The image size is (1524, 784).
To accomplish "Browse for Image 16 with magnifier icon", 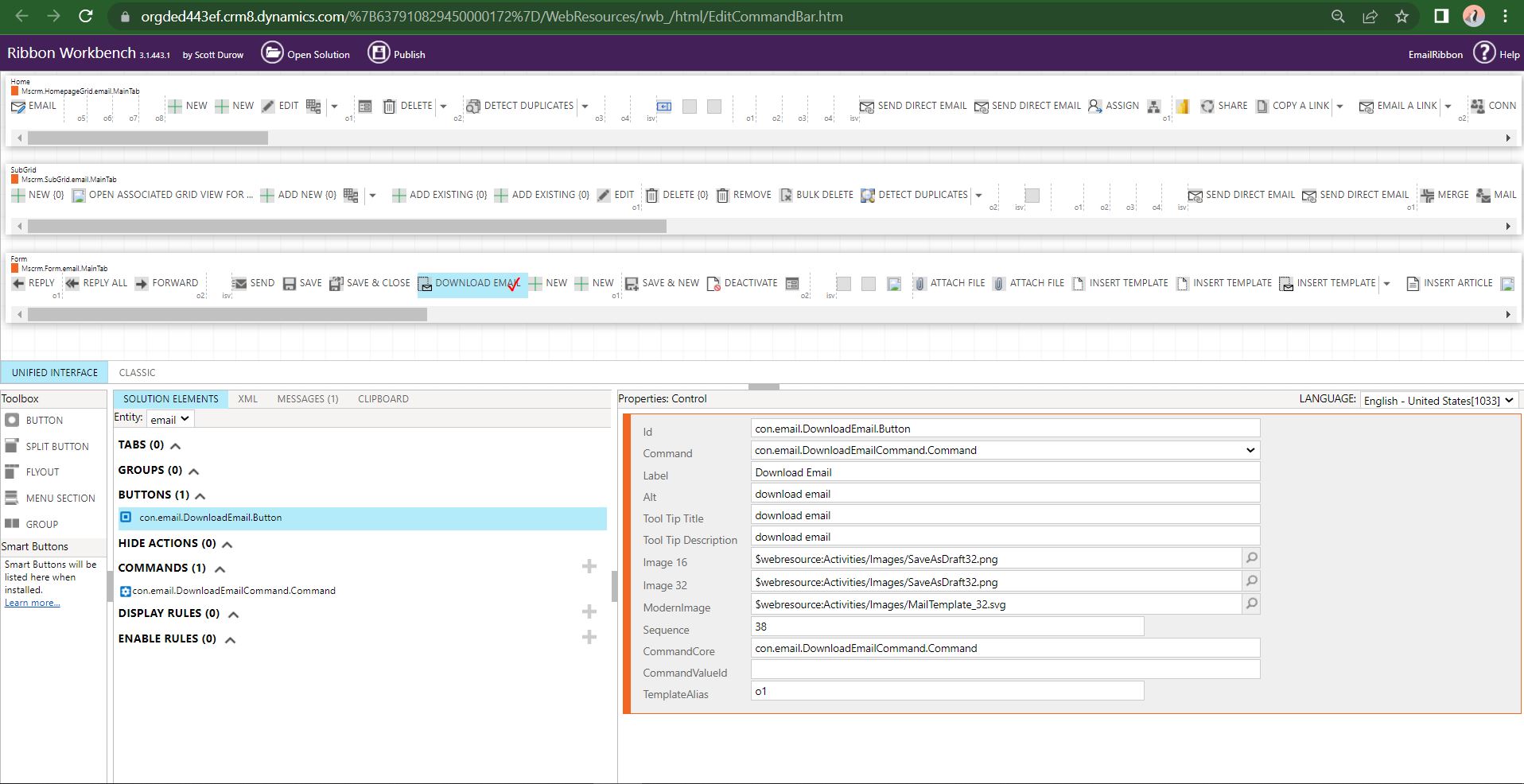I will coord(1251,558).
